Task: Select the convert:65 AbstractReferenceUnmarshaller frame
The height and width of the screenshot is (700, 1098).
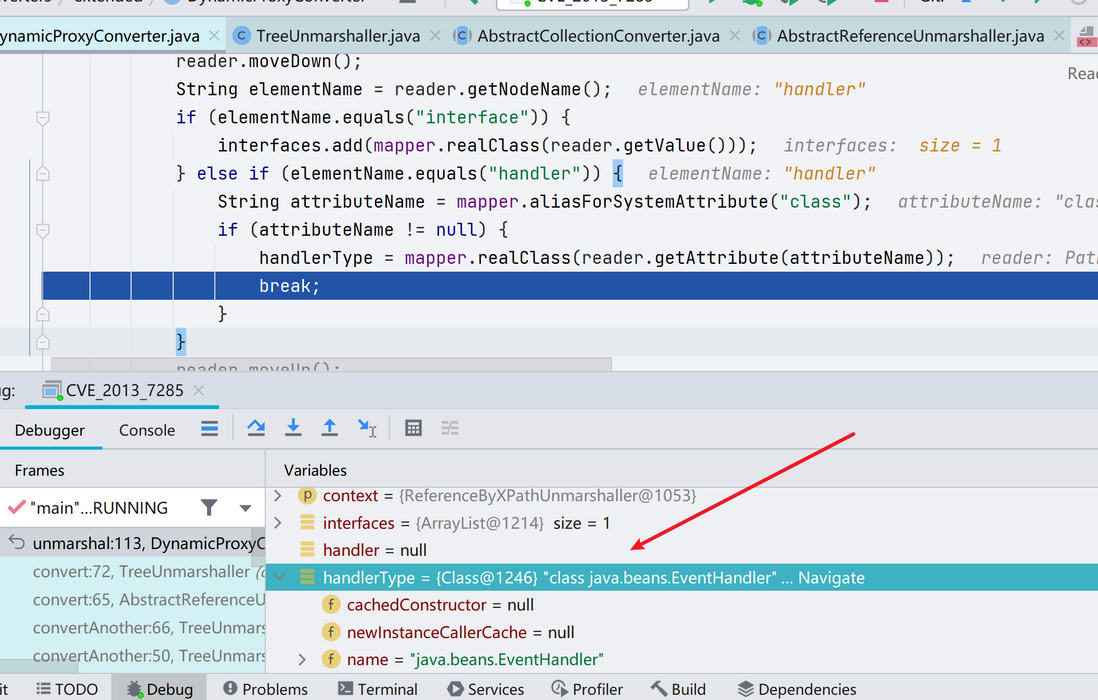Action: click(x=132, y=599)
